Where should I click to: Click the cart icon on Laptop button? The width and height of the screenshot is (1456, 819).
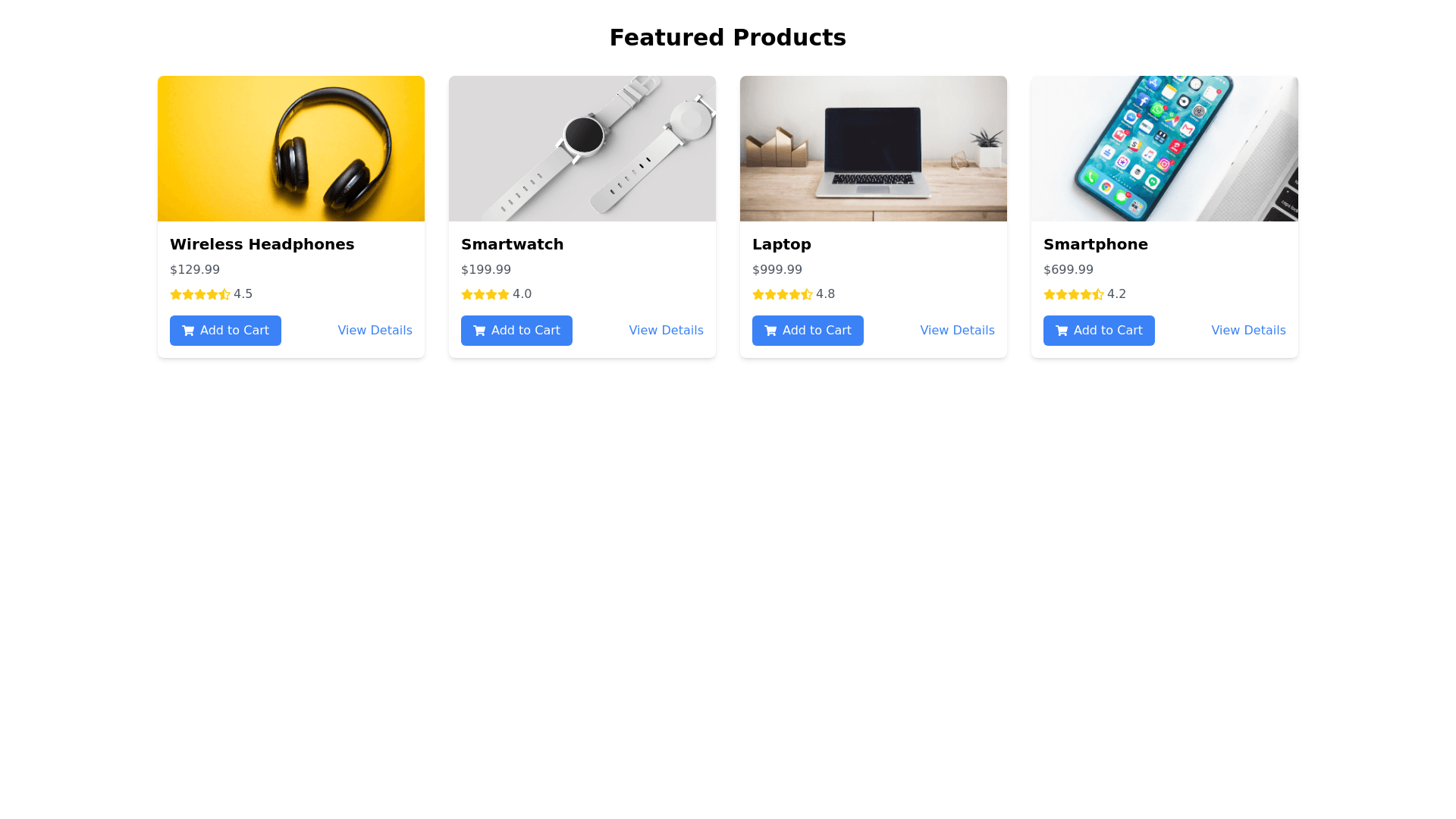pos(770,331)
